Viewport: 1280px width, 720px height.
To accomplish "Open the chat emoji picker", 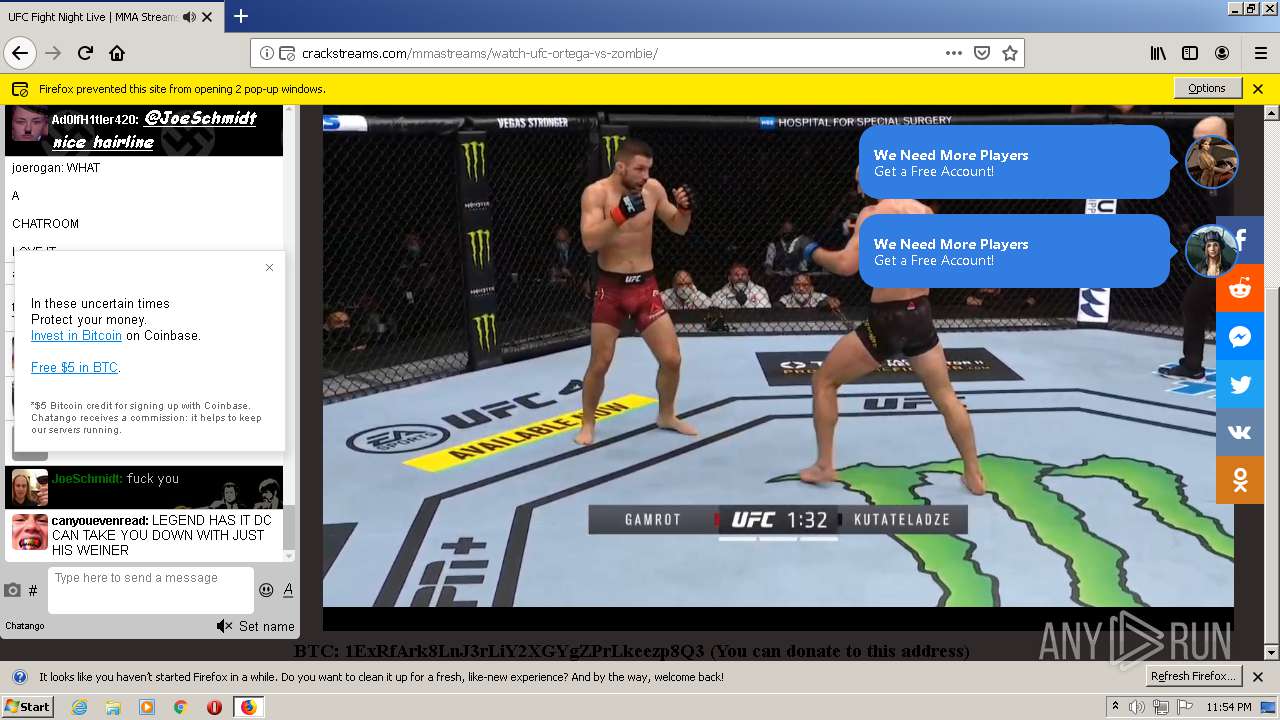I will click(266, 590).
